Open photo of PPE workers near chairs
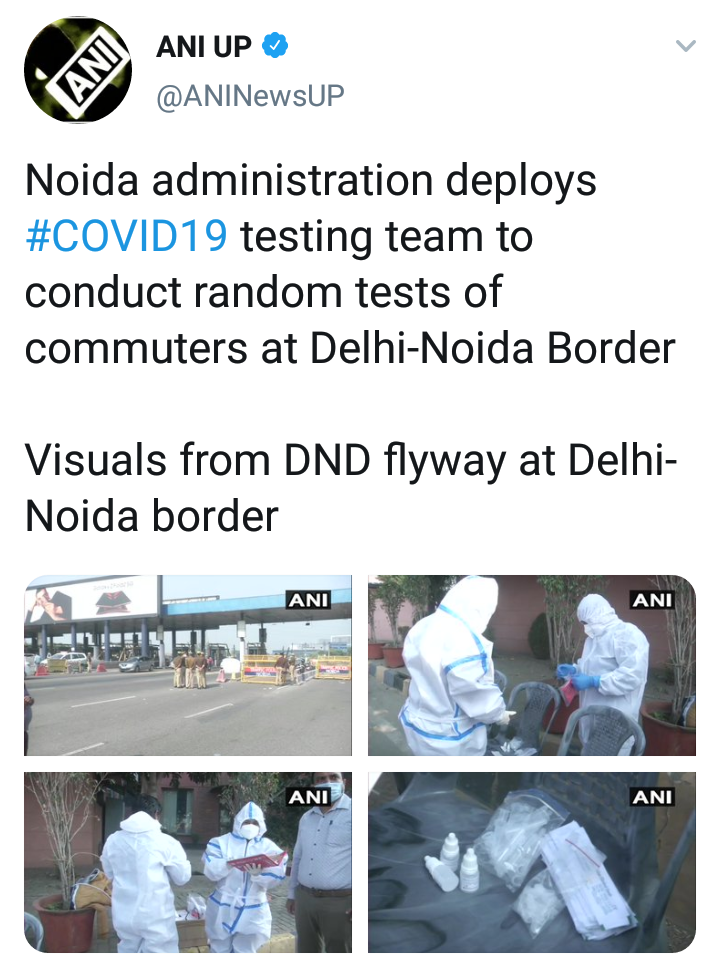 click(x=532, y=665)
